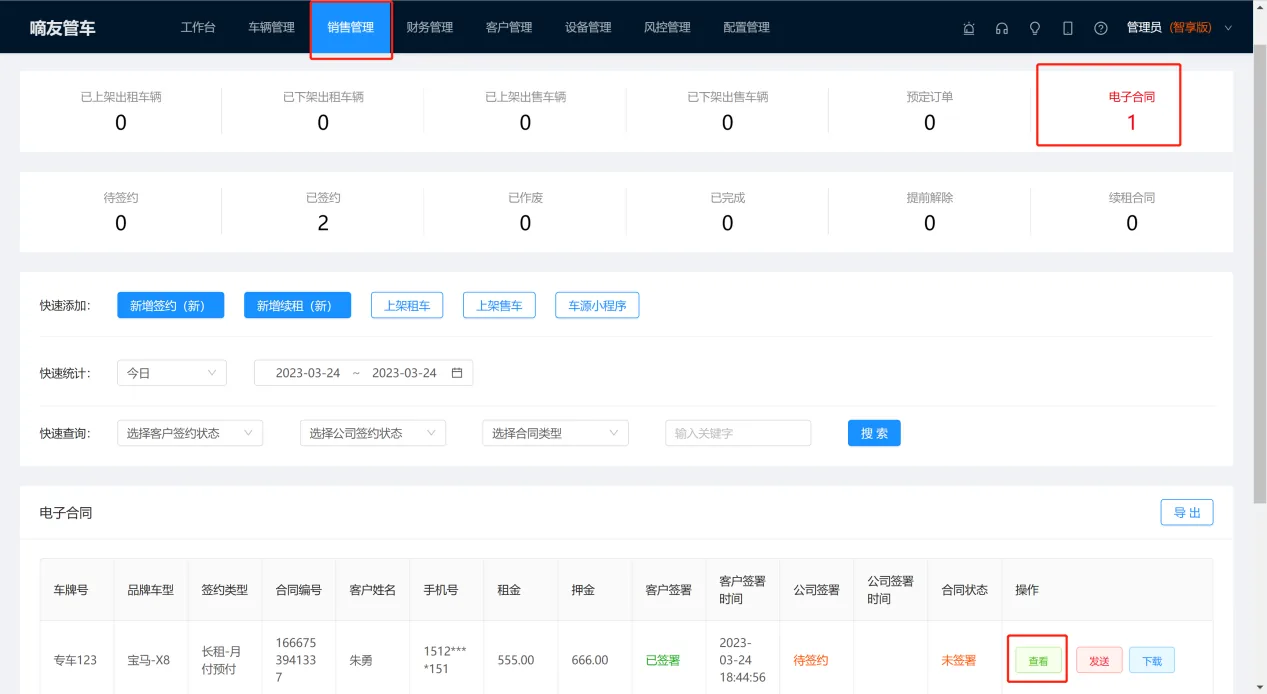This screenshot has height=694, width=1267.
Task: Select 已上架出售车辆 stat
Action: click(x=525, y=111)
